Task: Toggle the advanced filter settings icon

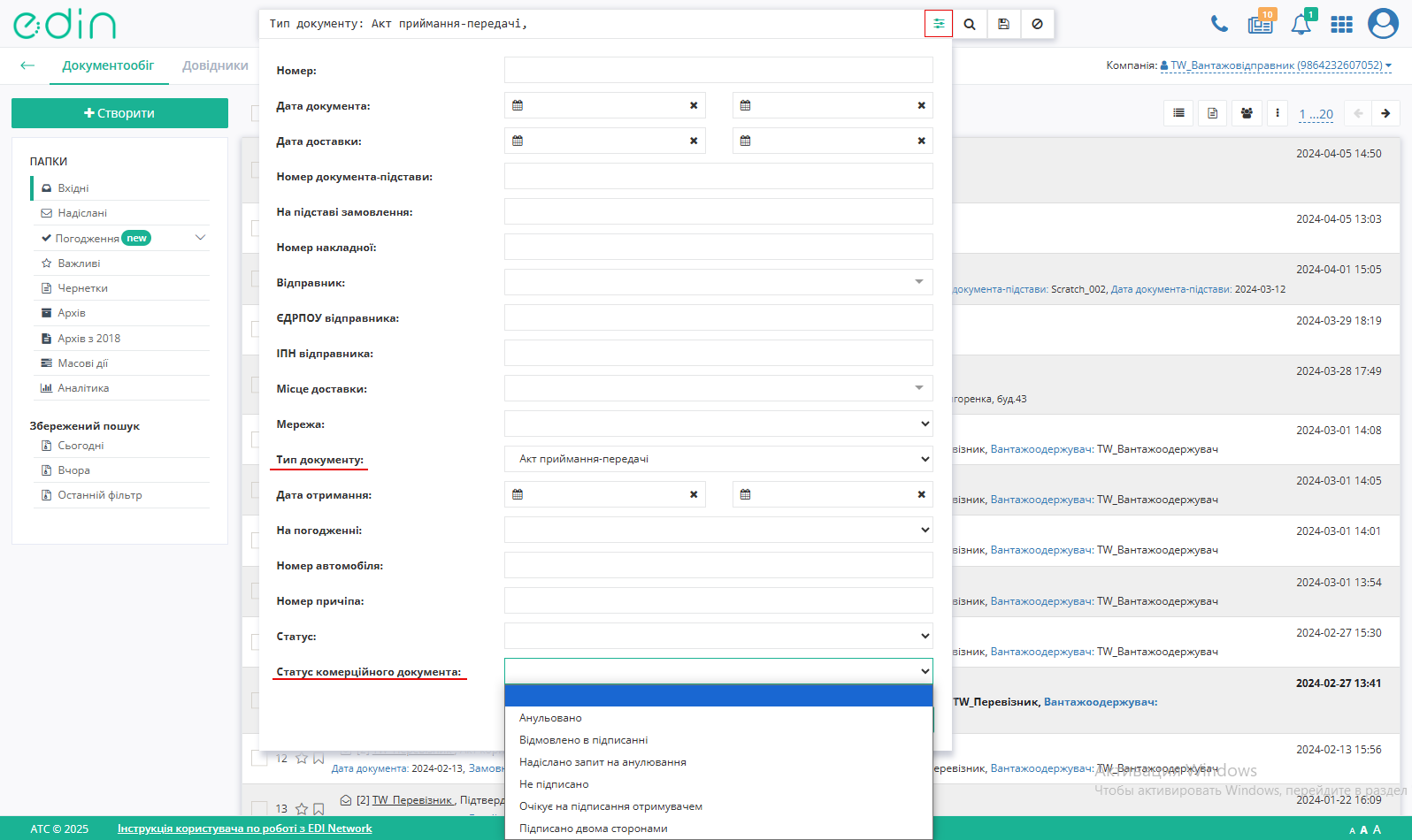Action: point(939,24)
